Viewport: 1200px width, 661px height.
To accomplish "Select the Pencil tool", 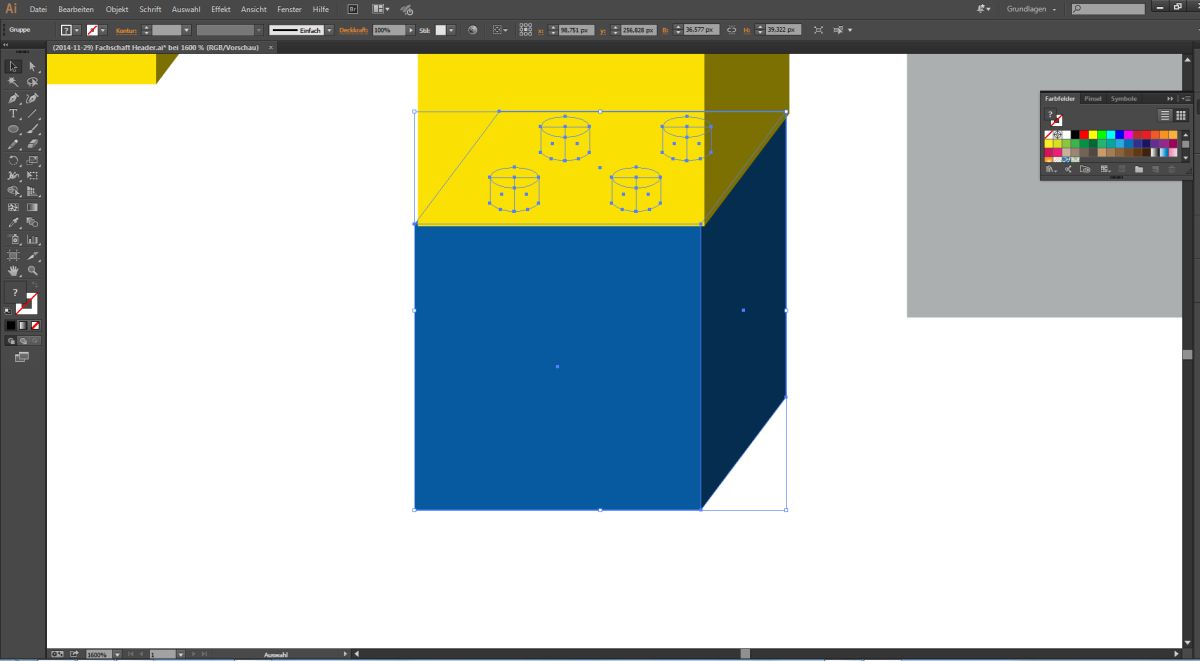I will tap(13, 145).
